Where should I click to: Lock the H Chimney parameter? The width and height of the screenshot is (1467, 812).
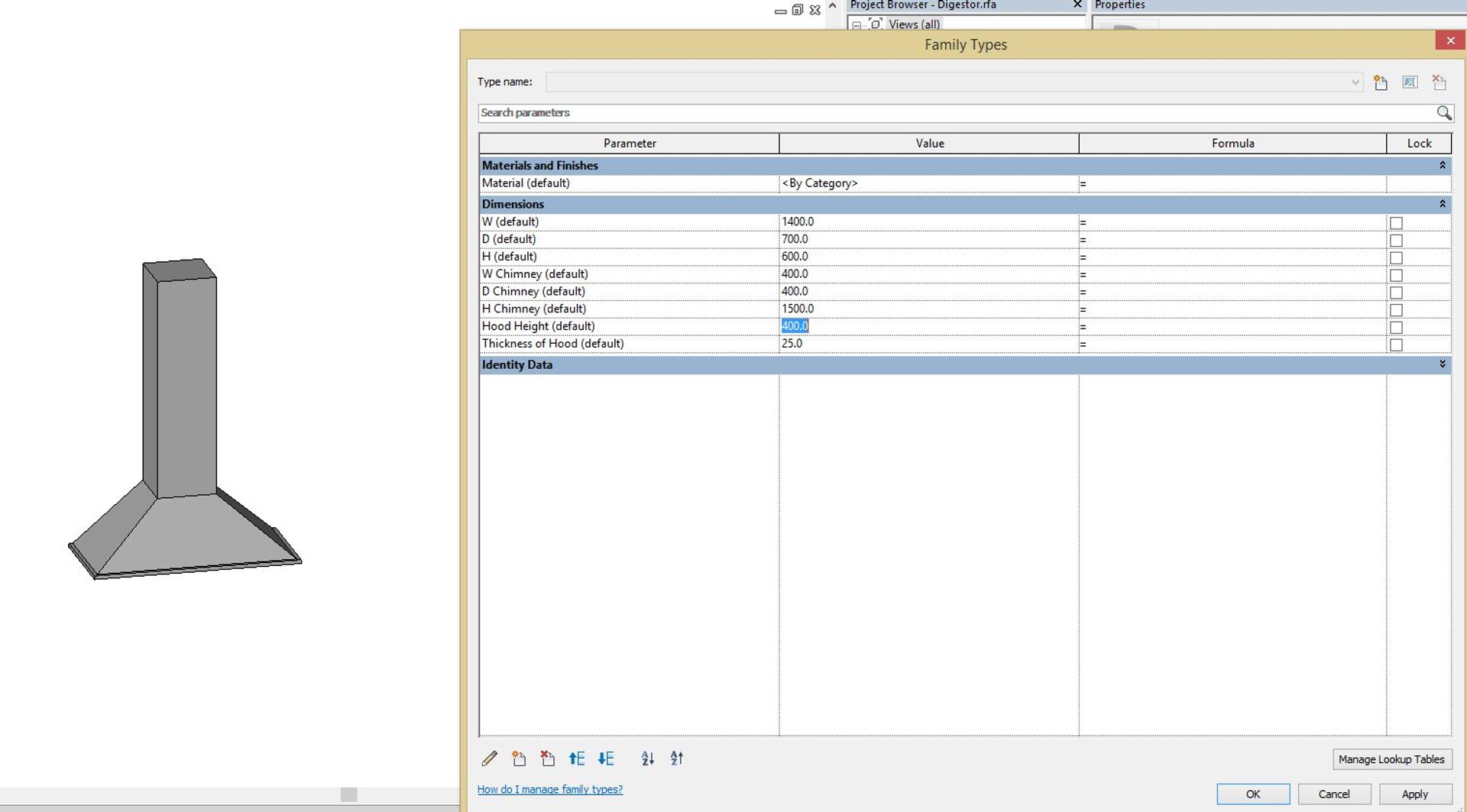coord(1396,310)
